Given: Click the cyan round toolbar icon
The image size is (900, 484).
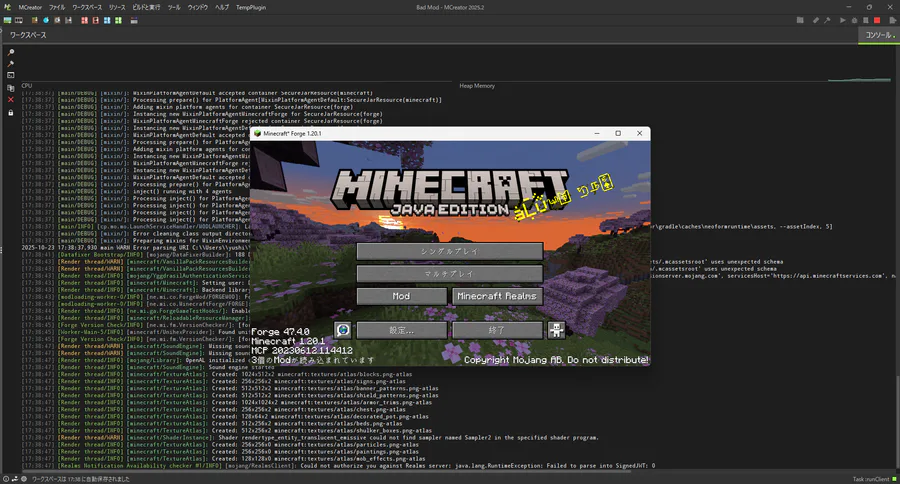Looking at the screenshot, I should (x=46, y=20).
